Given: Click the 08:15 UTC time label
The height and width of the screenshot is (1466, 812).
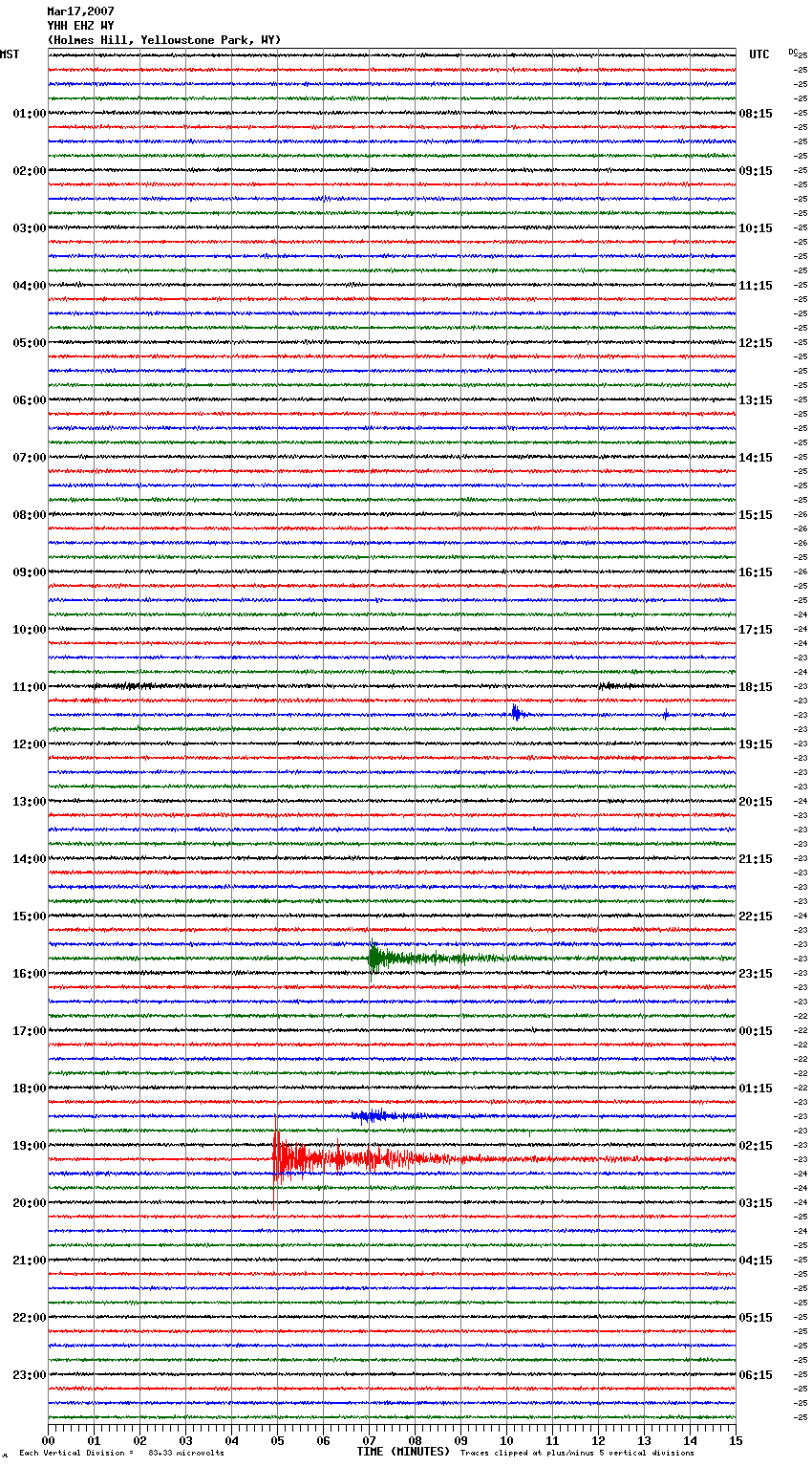Looking at the screenshot, I should click(x=756, y=114).
